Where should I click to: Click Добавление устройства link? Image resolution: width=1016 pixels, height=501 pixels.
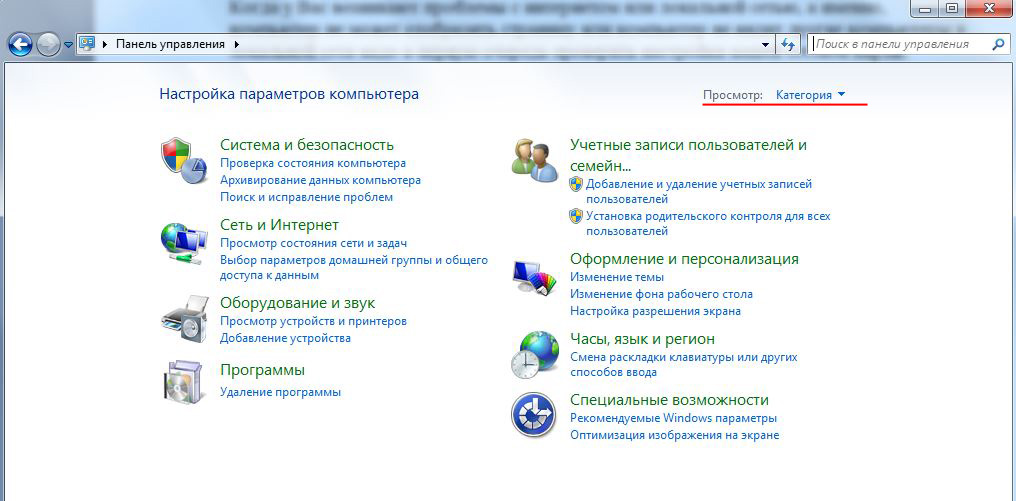[285, 338]
